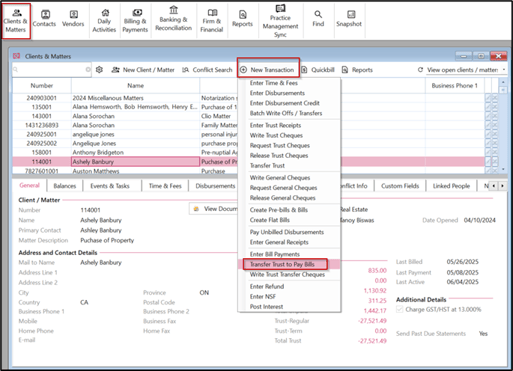Select Write Trust Cheques

(276, 135)
